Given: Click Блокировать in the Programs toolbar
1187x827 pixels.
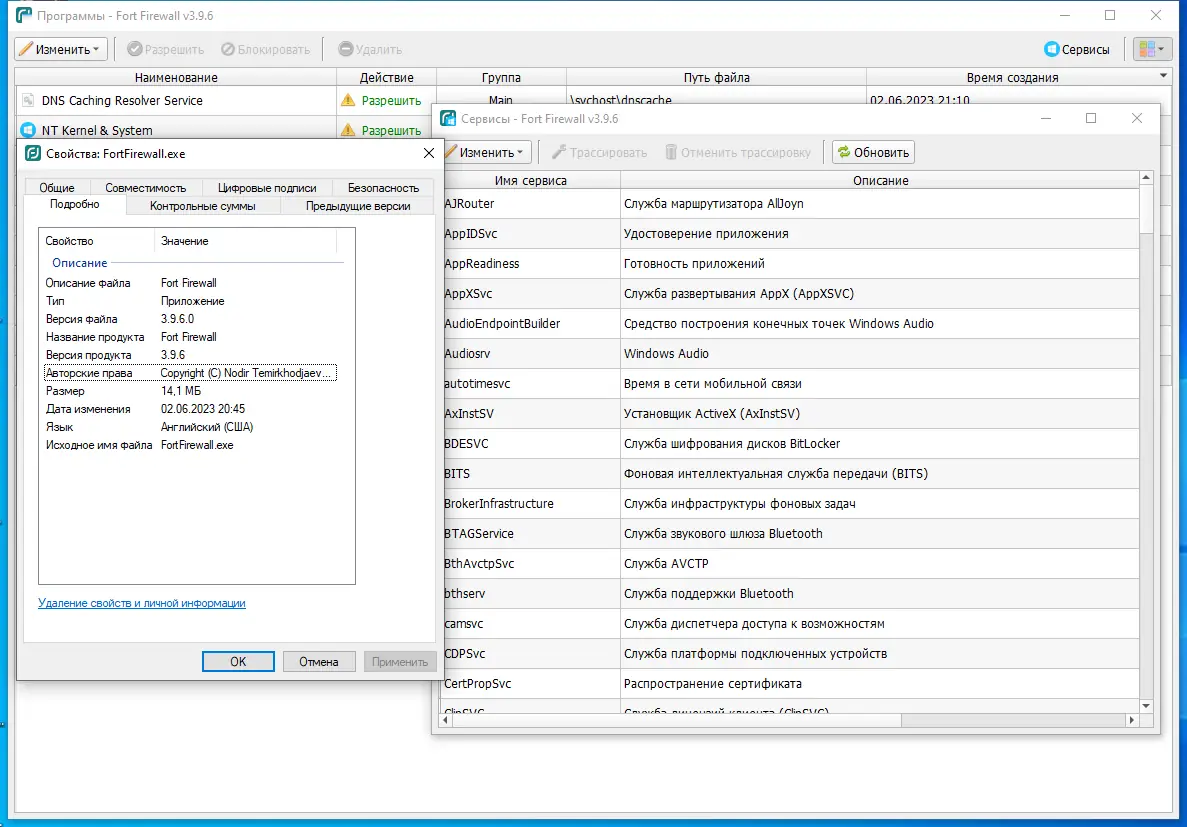Looking at the screenshot, I should point(266,49).
